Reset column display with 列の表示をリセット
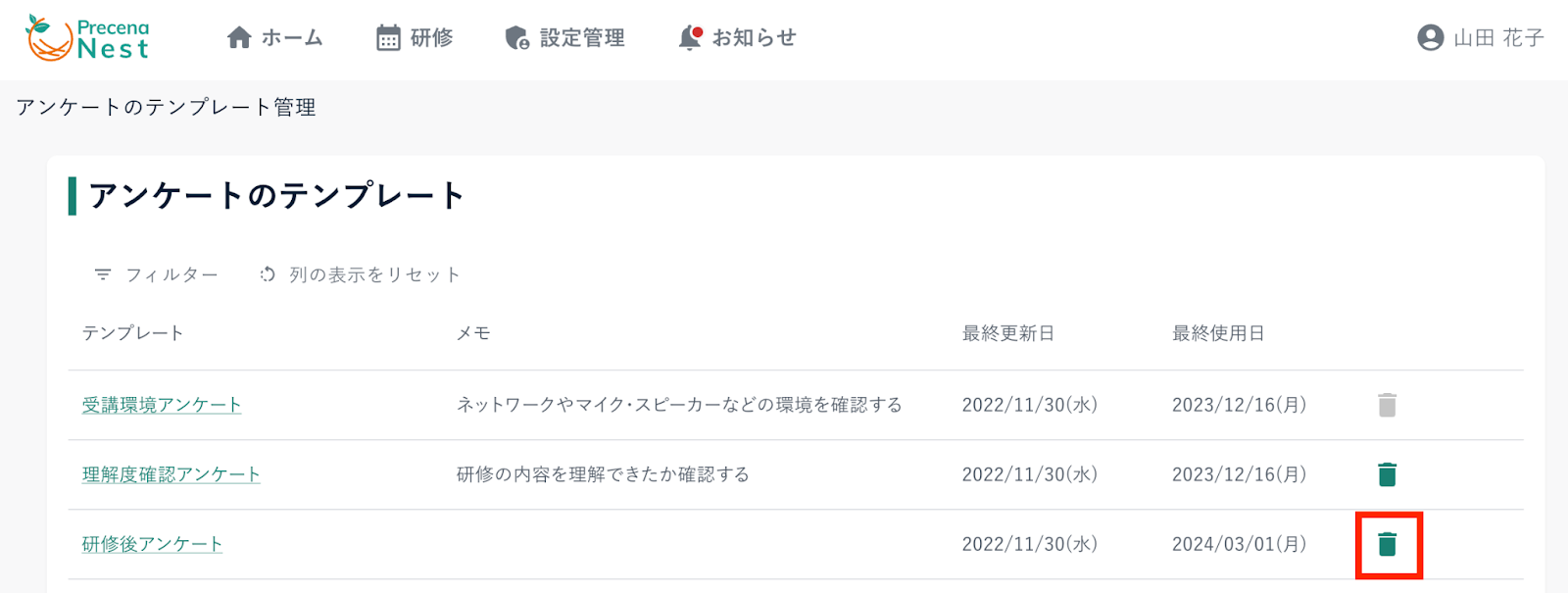This screenshot has width=1568, height=593. click(x=361, y=274)
